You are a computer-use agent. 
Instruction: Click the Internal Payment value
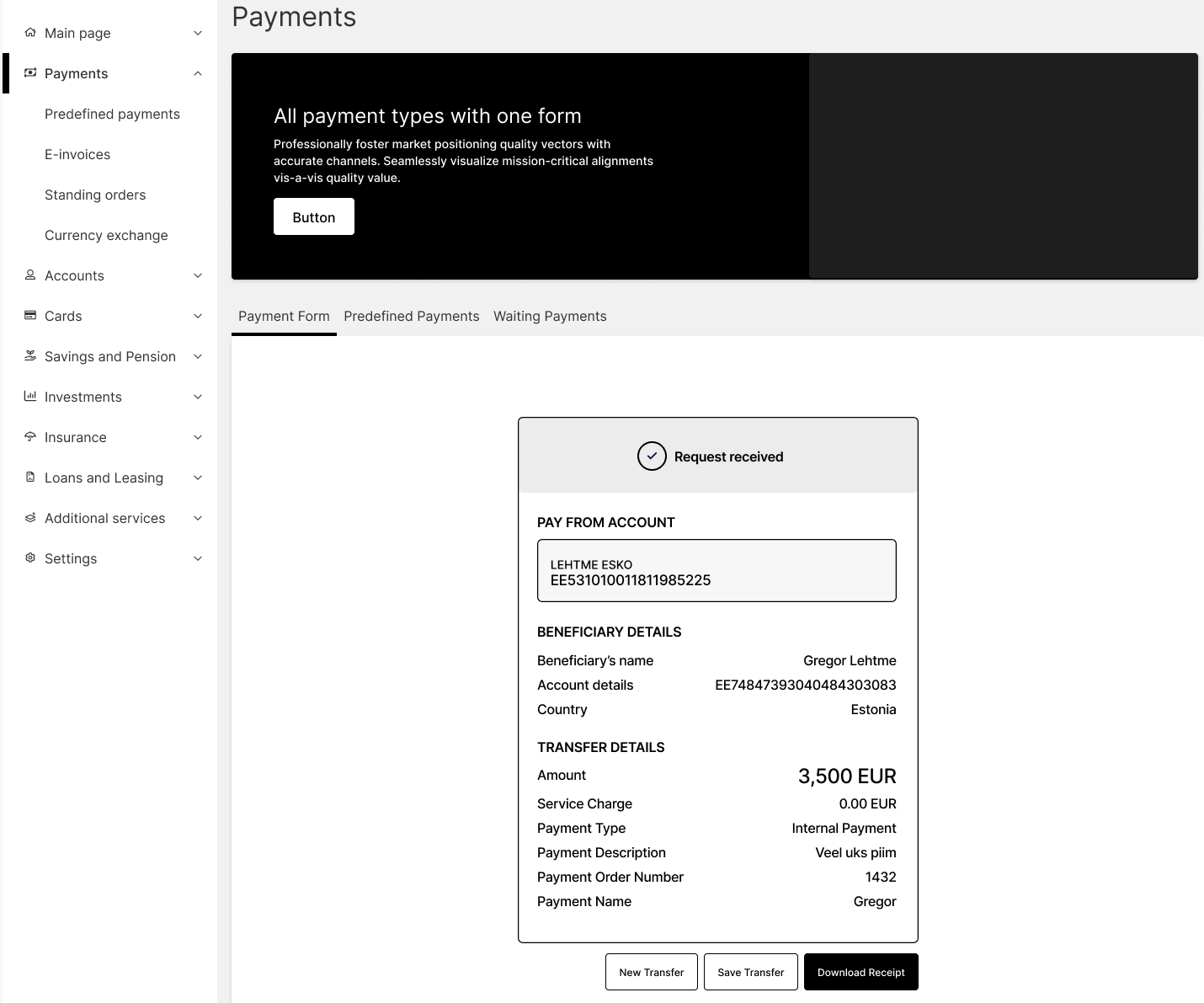(844, 828)
